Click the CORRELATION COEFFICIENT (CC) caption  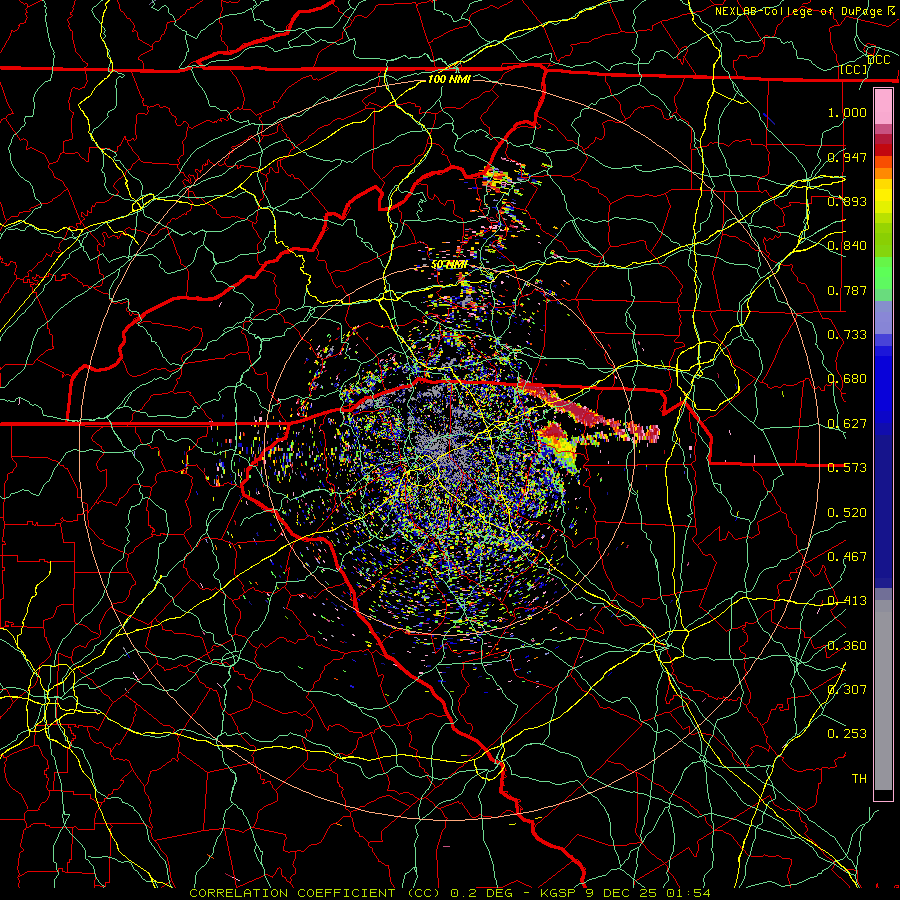tap(315, 893)
